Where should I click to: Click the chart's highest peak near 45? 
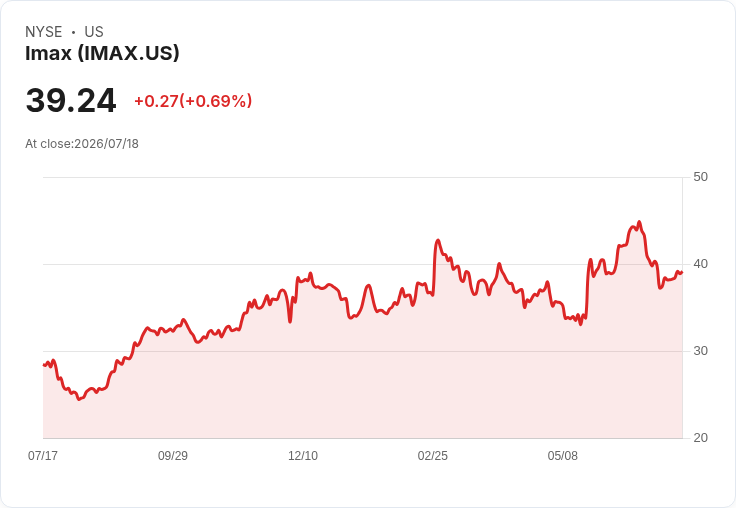pos(639,222)
